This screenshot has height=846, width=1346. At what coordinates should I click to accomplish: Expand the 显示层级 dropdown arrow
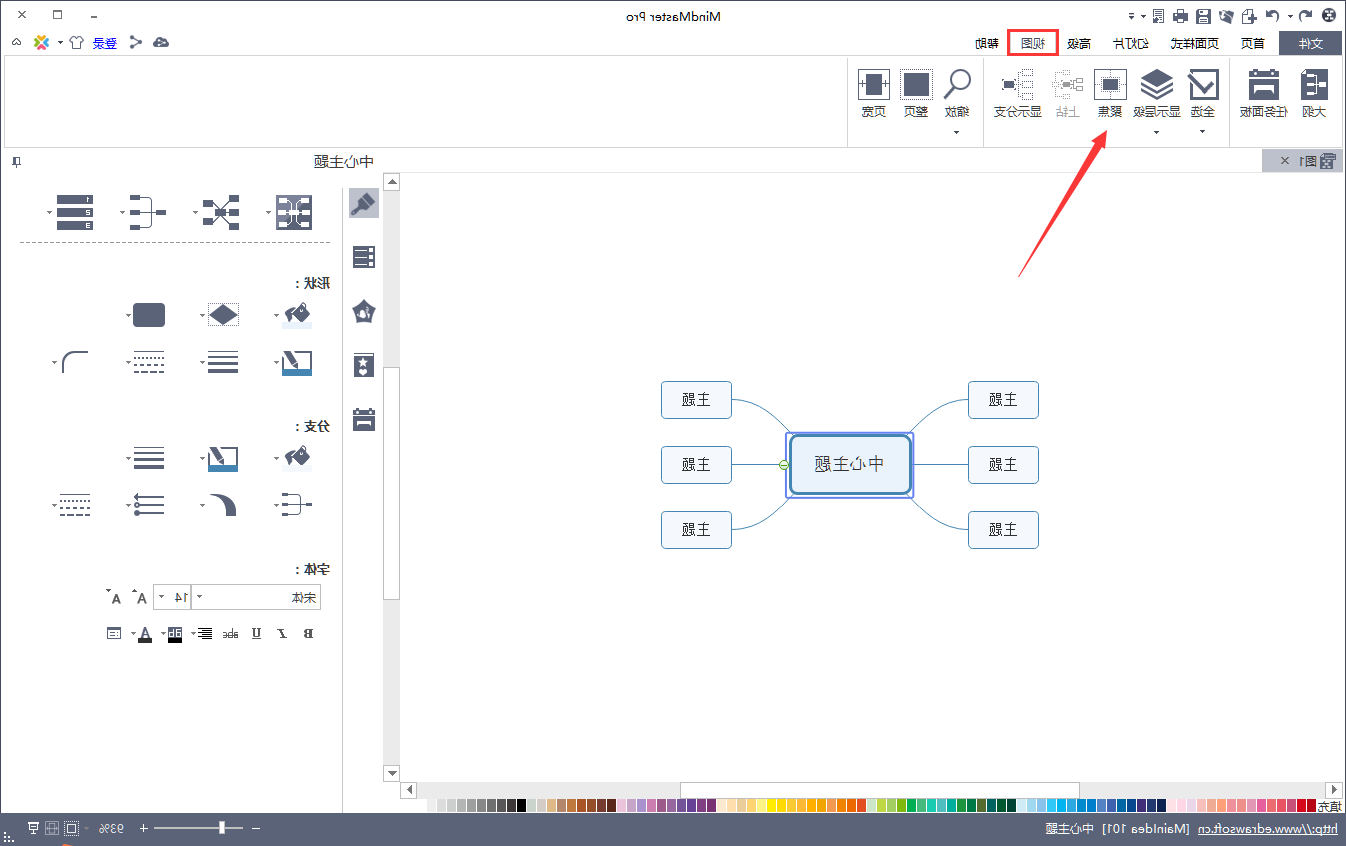click(x=1157, y=131)
